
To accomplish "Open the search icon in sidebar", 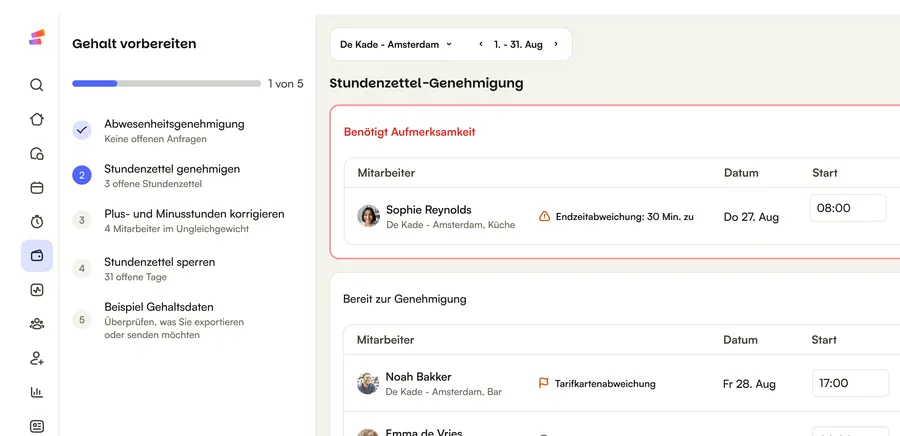I will 37,85.
